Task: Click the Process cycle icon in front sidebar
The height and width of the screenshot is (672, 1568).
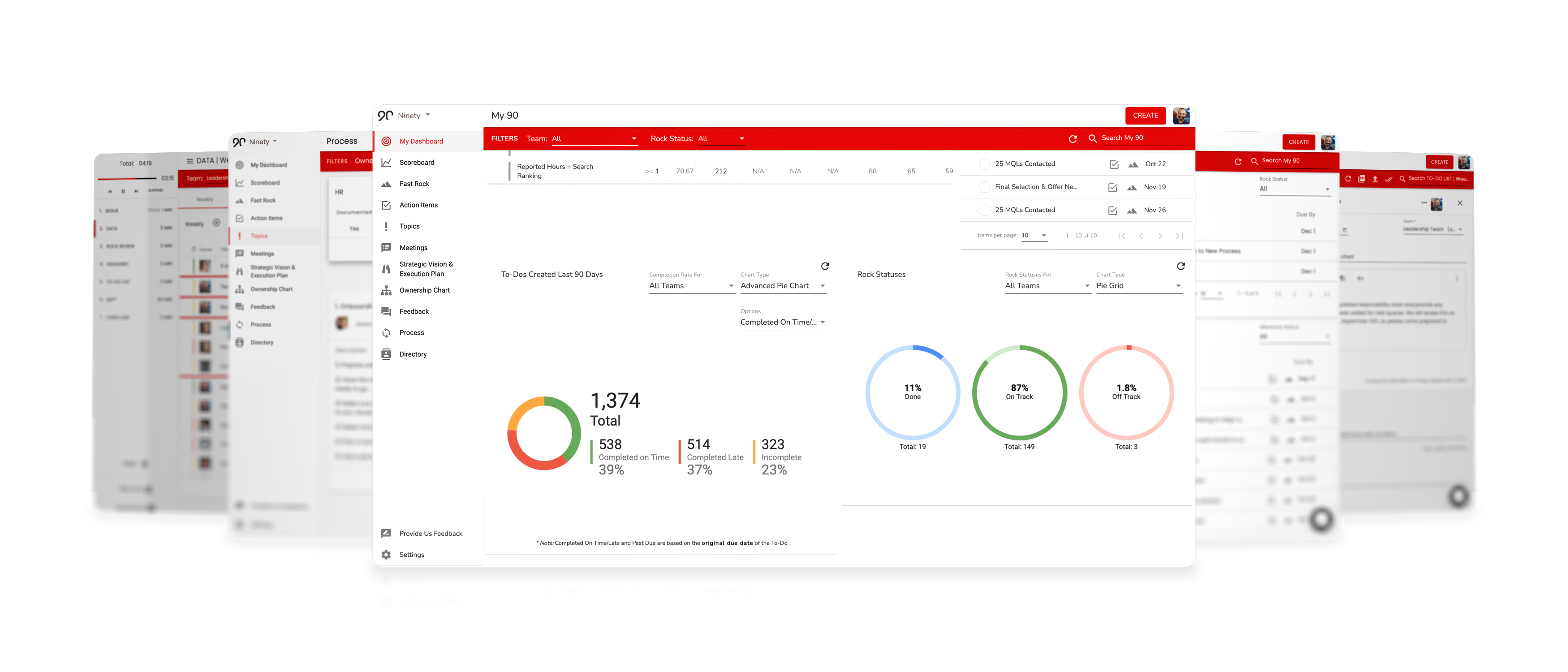Action: (386, 333)
